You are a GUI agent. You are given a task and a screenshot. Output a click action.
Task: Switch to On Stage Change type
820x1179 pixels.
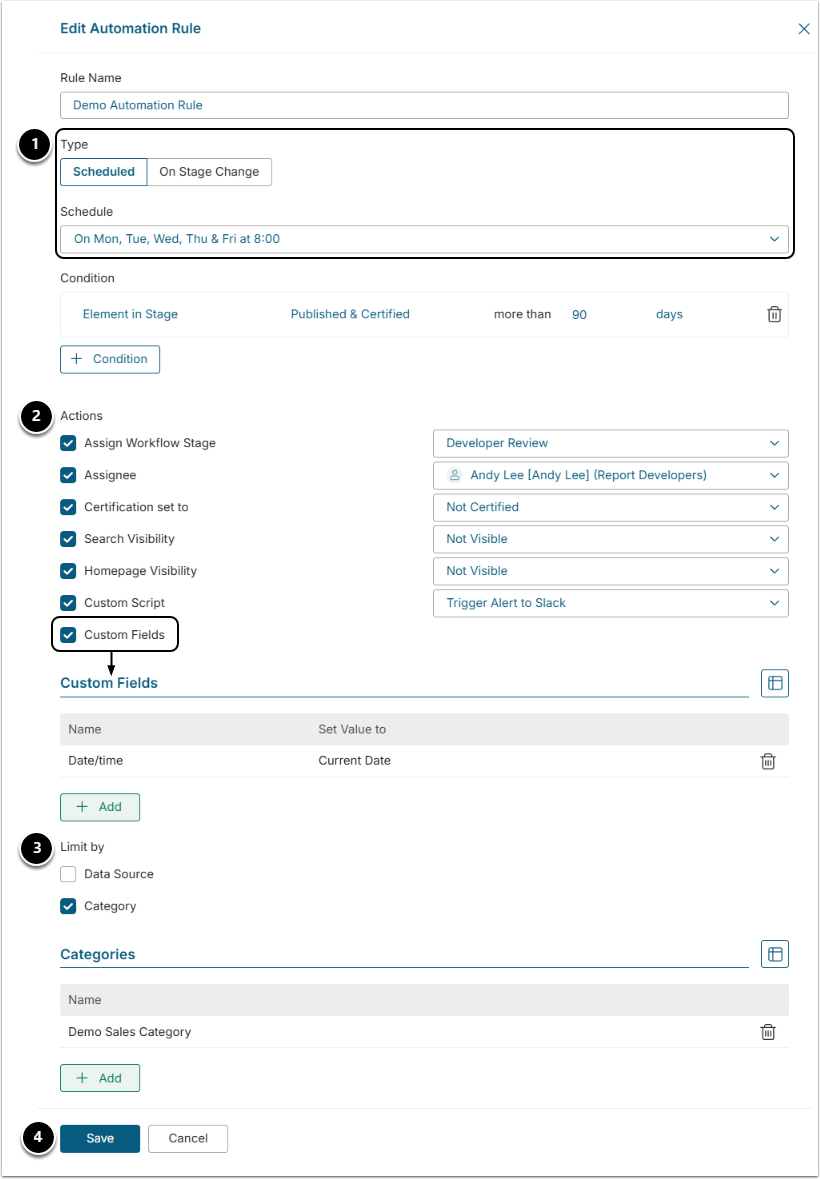(209, 172)
